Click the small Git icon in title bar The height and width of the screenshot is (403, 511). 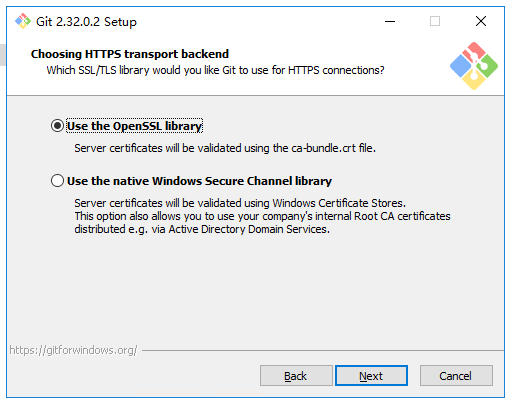(23, 21)
